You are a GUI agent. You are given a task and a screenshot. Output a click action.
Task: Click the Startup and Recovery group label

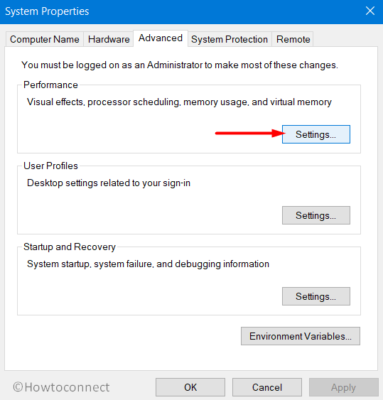(69, 247)
